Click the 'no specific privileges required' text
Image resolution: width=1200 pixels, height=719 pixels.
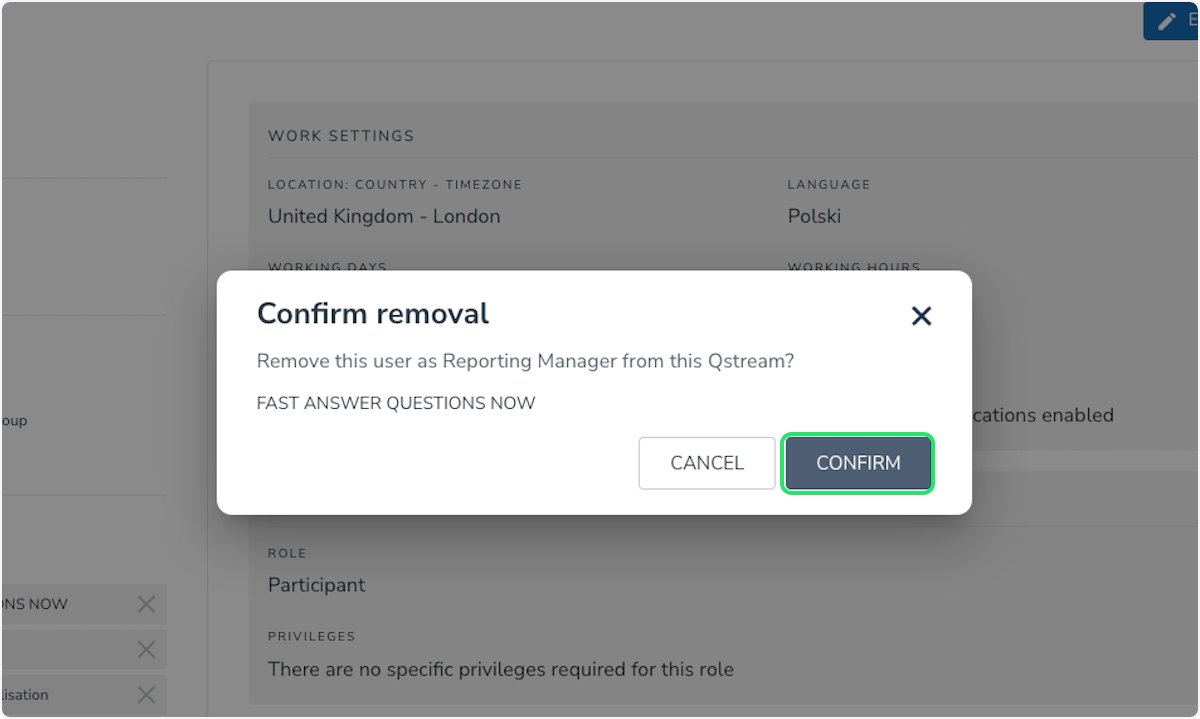pos(501,669)
